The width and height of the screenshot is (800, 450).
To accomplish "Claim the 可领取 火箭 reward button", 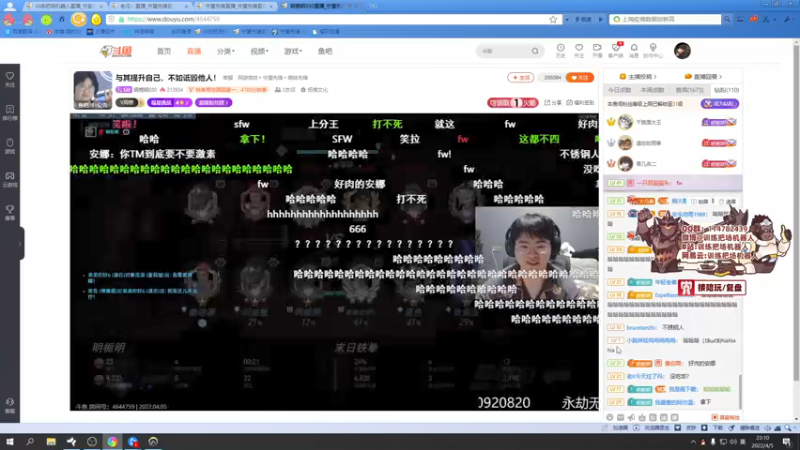I will [x=513, y=103].
